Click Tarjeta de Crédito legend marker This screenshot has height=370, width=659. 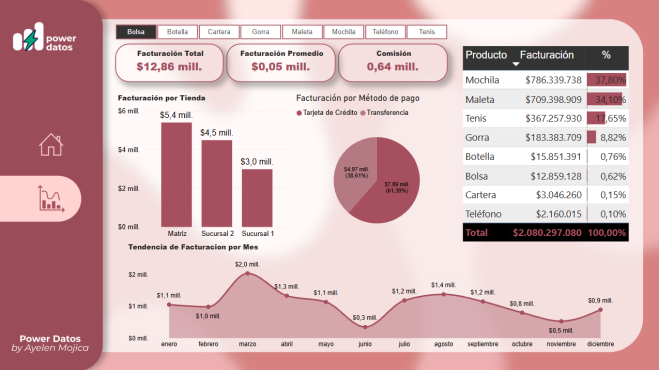(299, 113)
